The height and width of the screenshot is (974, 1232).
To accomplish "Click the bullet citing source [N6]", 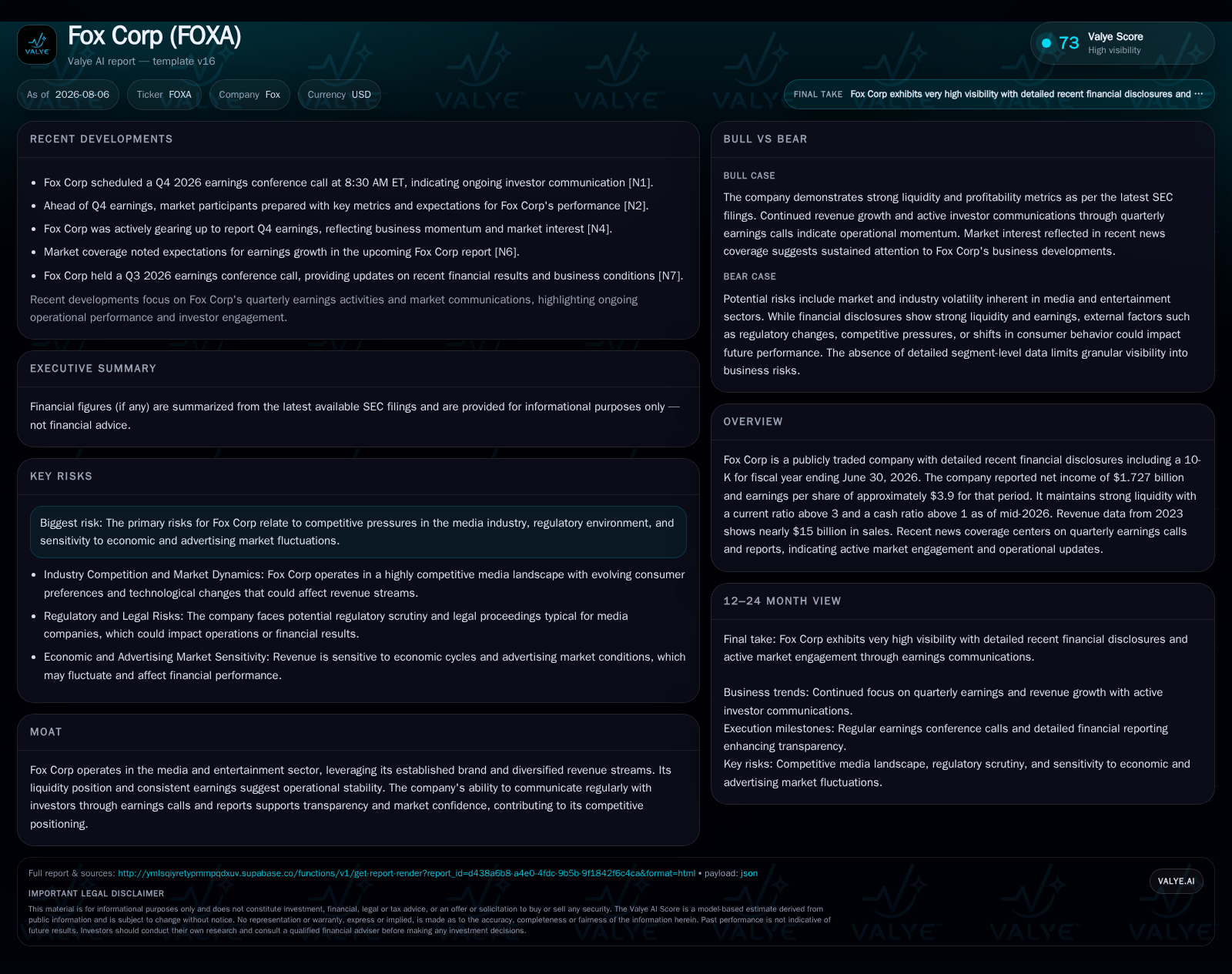I will (282, 252).
